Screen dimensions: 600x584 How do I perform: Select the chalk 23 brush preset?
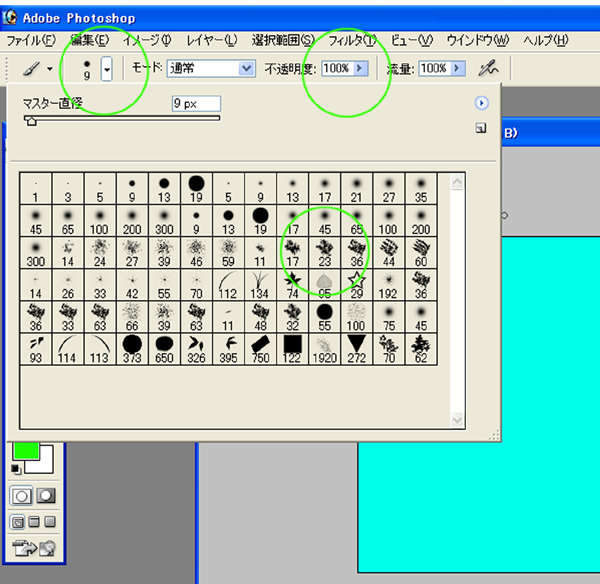tap(324, 253)
